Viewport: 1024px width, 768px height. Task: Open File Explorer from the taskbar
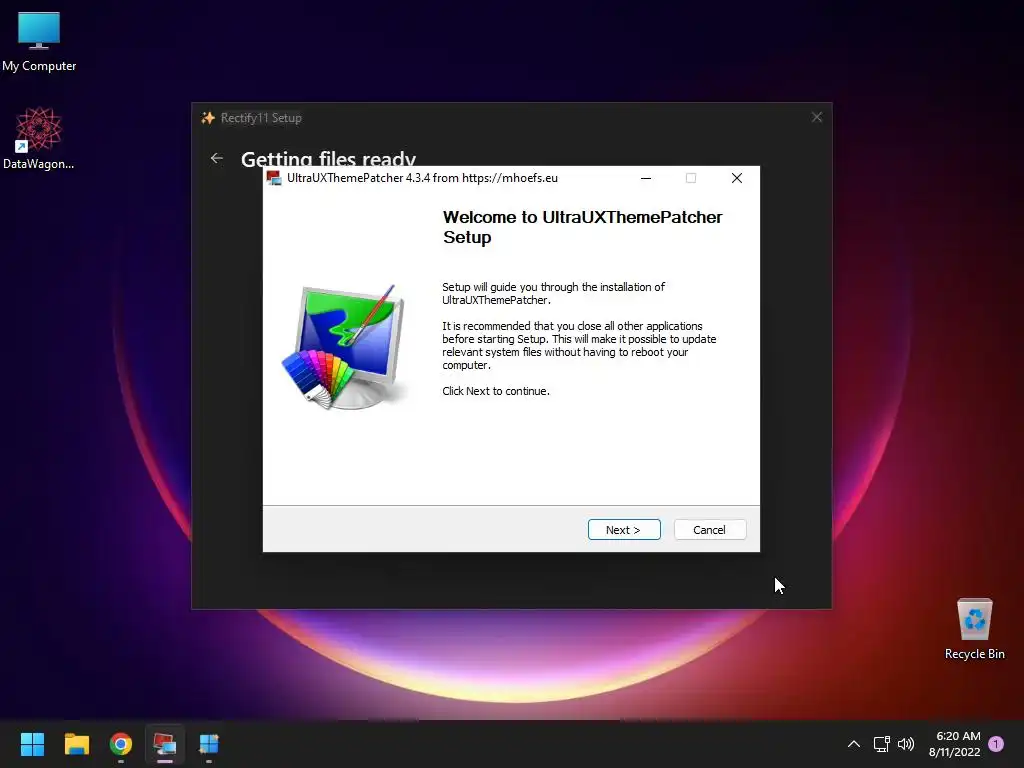pos(76,744)
